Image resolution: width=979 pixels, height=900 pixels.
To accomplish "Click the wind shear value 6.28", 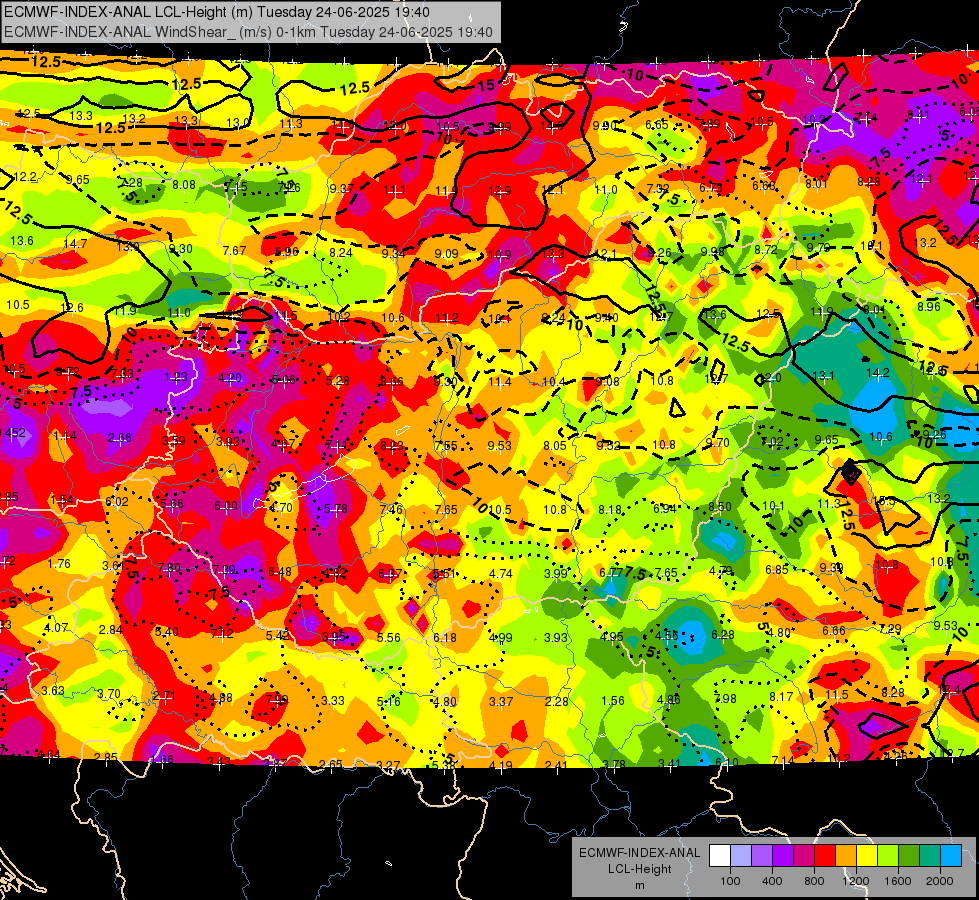I will [722, 635].
